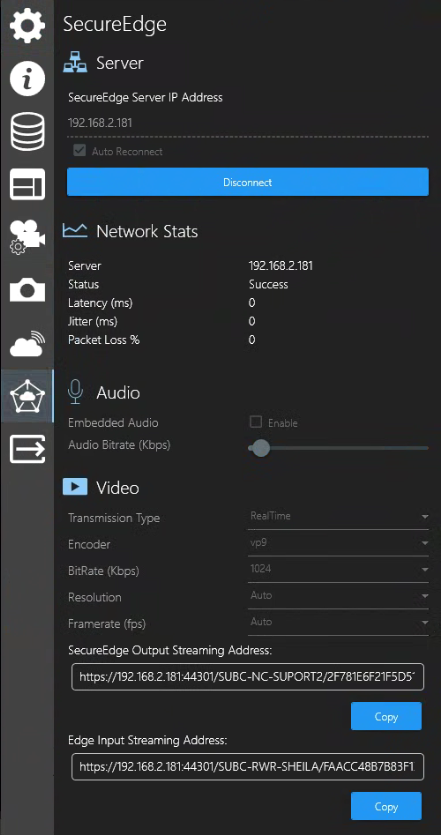The image size is (441, 835).
Task: Open the photo camera sidebar icon
Action: 27,290
